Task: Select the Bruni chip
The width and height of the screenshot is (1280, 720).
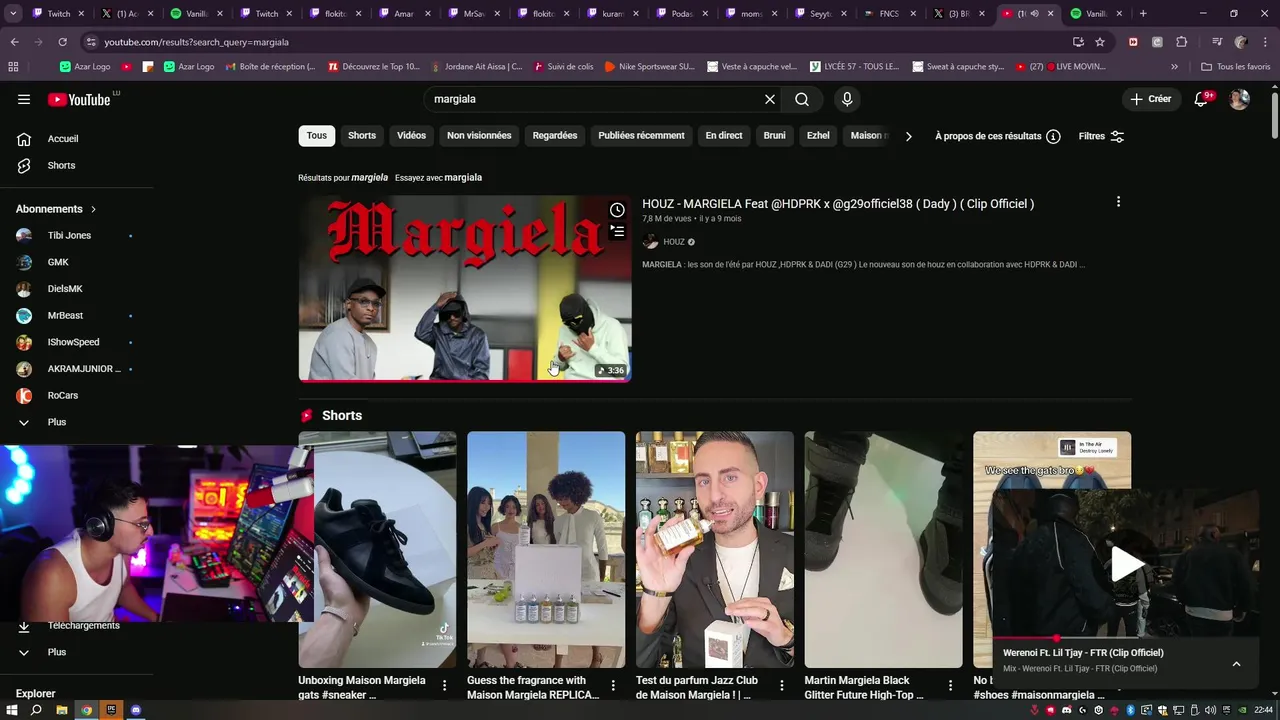Action: pyautogui.click(x=774, y=136)
